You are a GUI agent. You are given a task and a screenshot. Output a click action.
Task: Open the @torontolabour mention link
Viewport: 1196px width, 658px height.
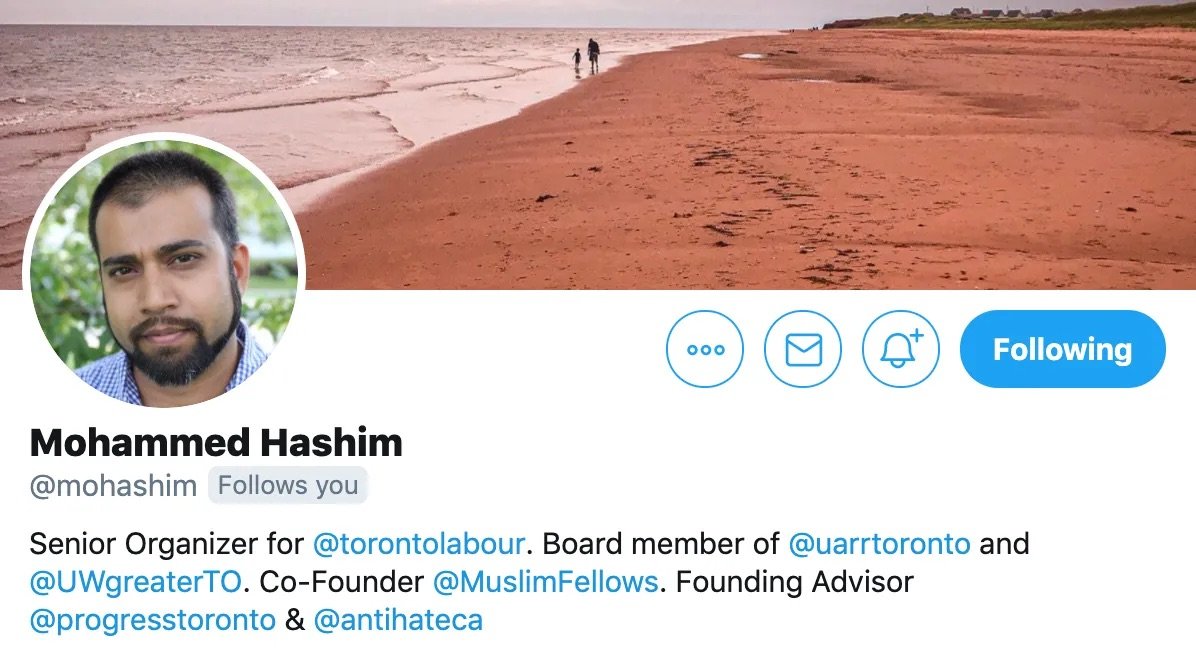(x=419, y=544)
